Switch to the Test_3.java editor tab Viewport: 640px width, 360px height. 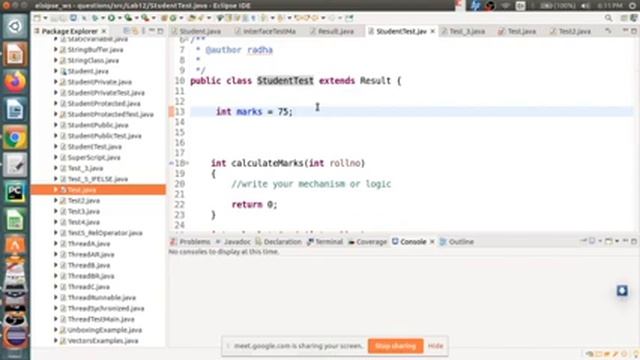(463, 31)
